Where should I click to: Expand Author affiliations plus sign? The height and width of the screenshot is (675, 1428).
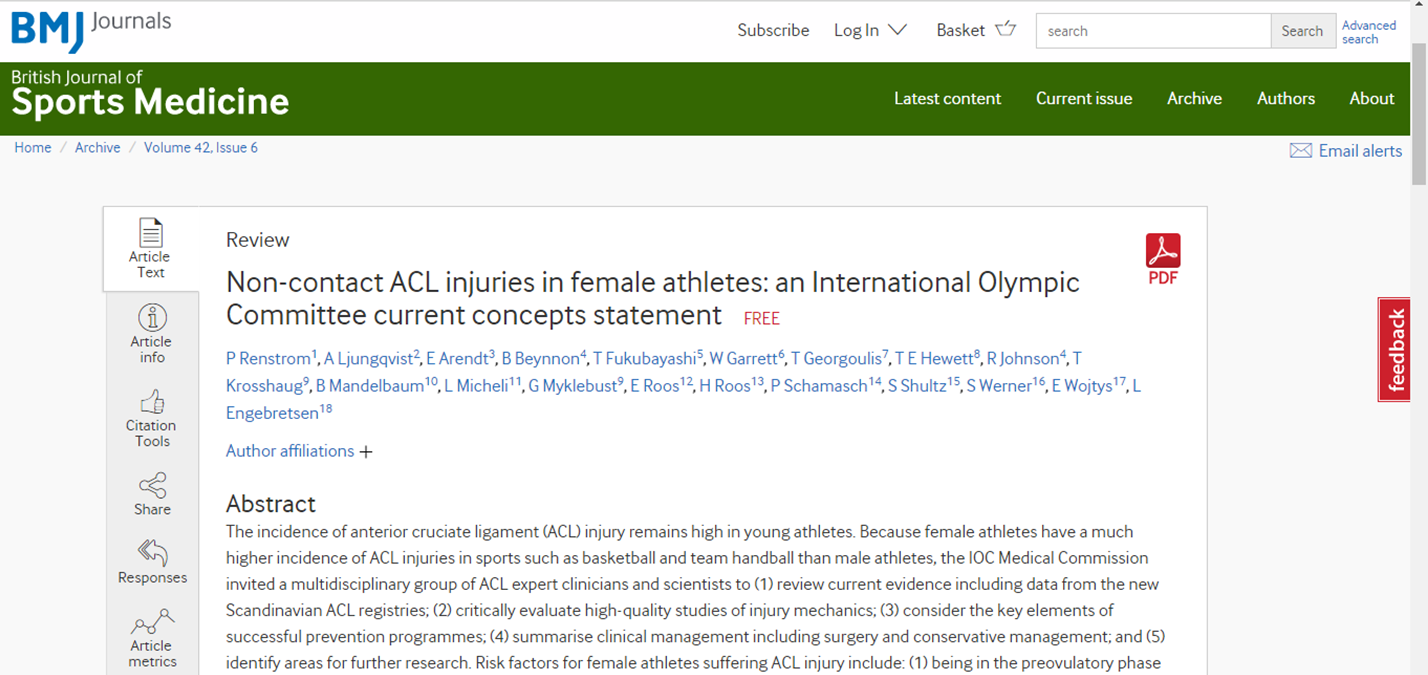pos(366,452)
